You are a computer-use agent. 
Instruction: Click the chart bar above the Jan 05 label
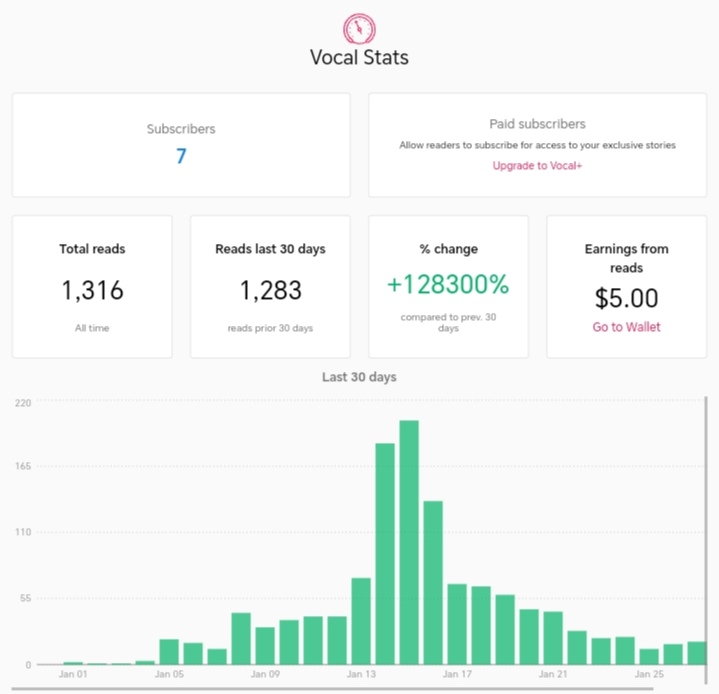coord(169,651)
